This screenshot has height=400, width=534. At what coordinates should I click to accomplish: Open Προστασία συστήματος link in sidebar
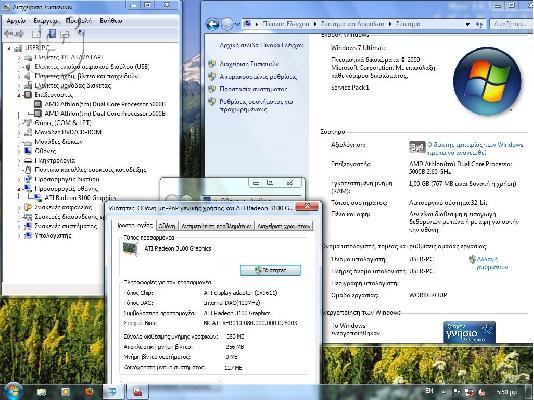(253, 89)
